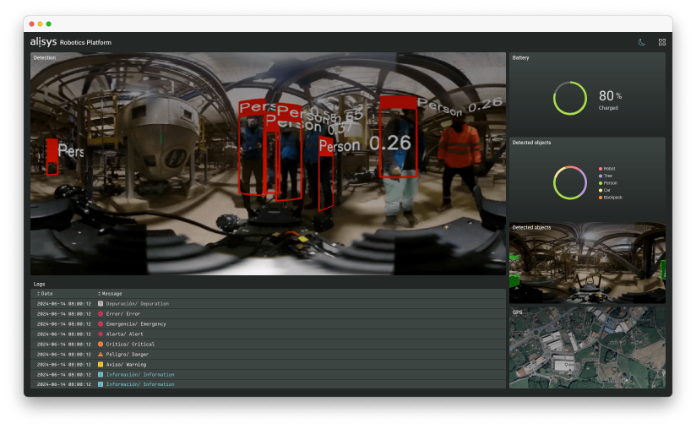Click the Peligro/Danger triangle icon
This screenshot has height=428, width=696.
tap(100, 354)
